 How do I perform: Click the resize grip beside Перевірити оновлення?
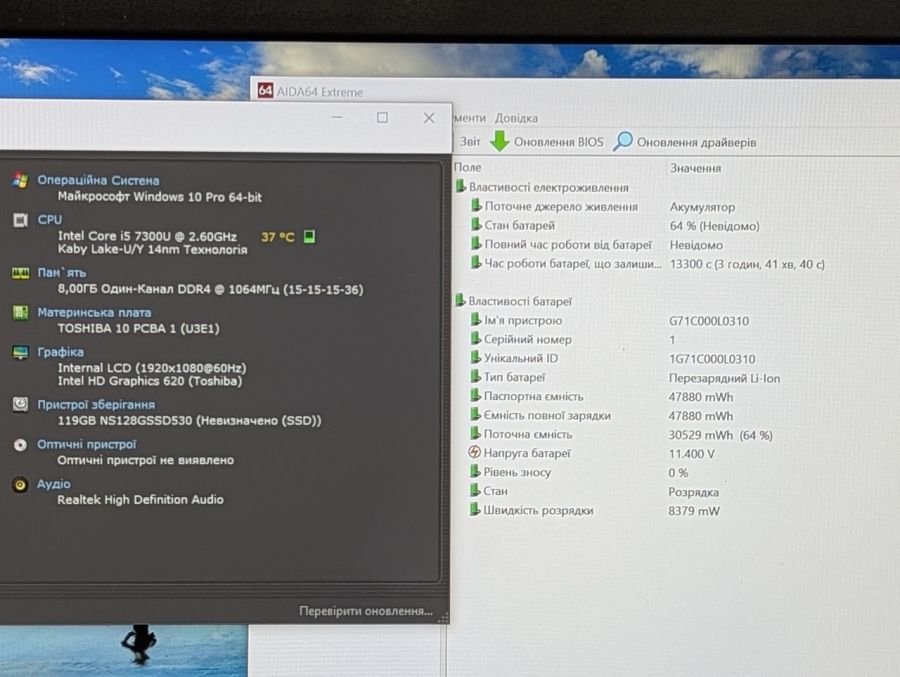click(443, 617)
